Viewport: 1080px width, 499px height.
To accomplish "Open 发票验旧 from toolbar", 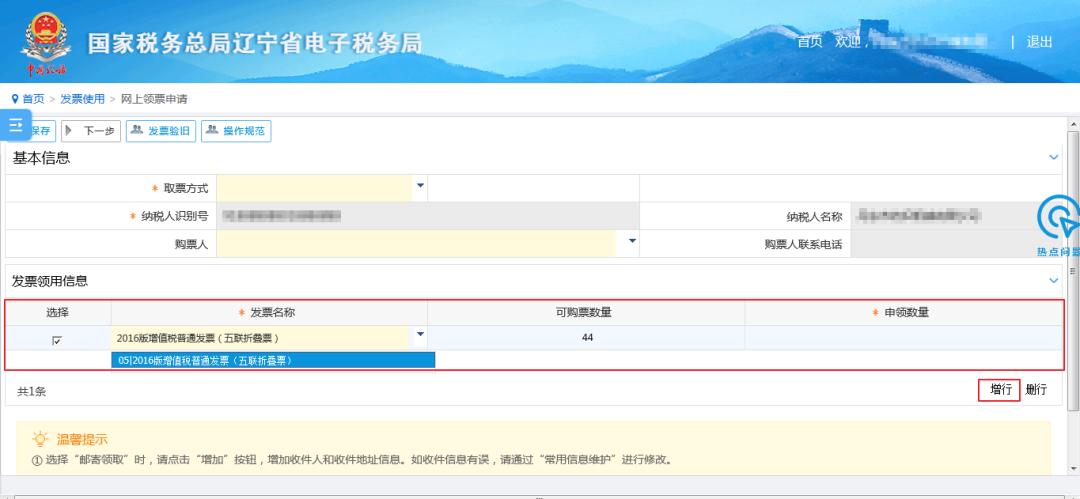I will [161, 131].
